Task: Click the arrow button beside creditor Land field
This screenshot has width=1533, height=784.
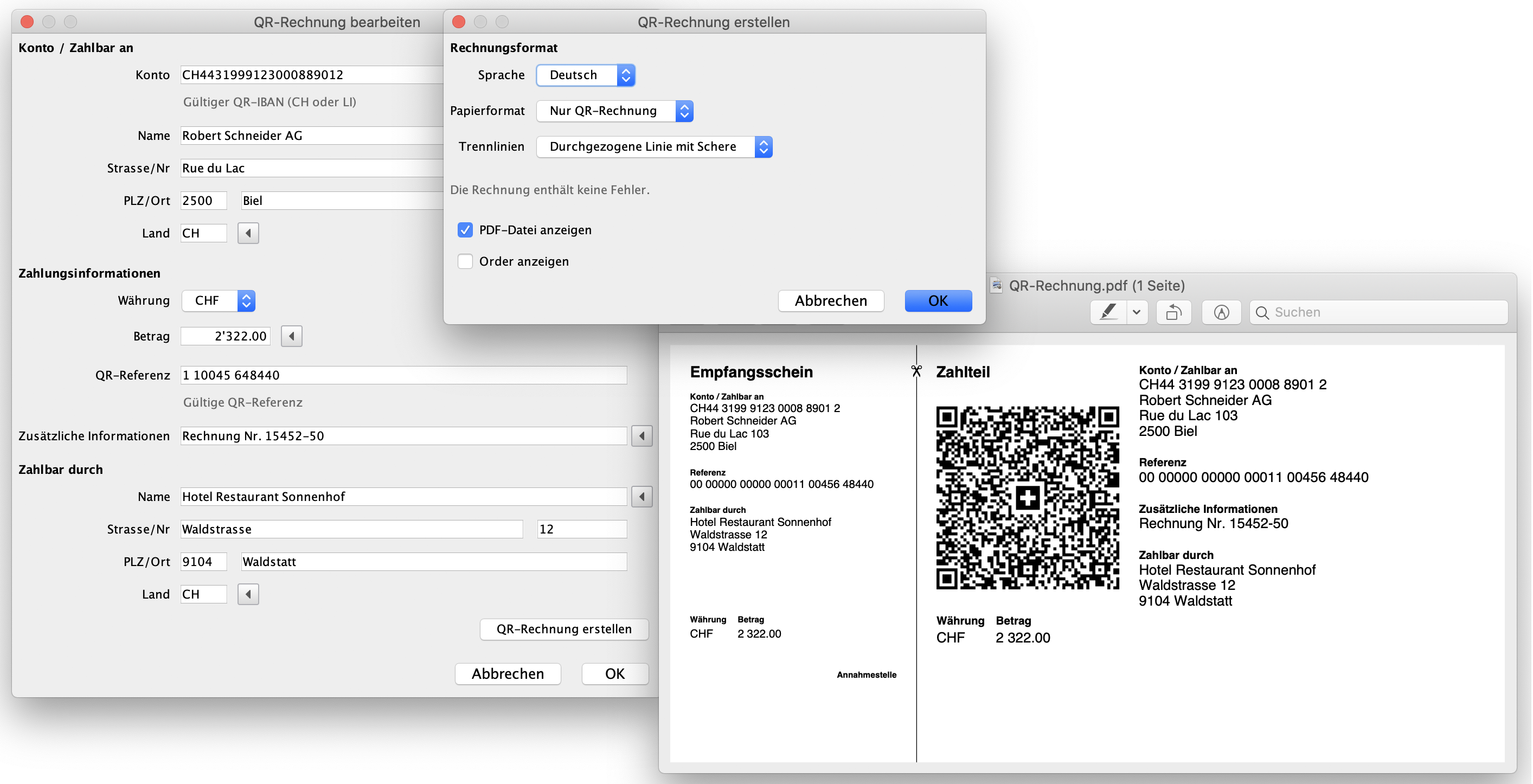Action: point(248,233)
